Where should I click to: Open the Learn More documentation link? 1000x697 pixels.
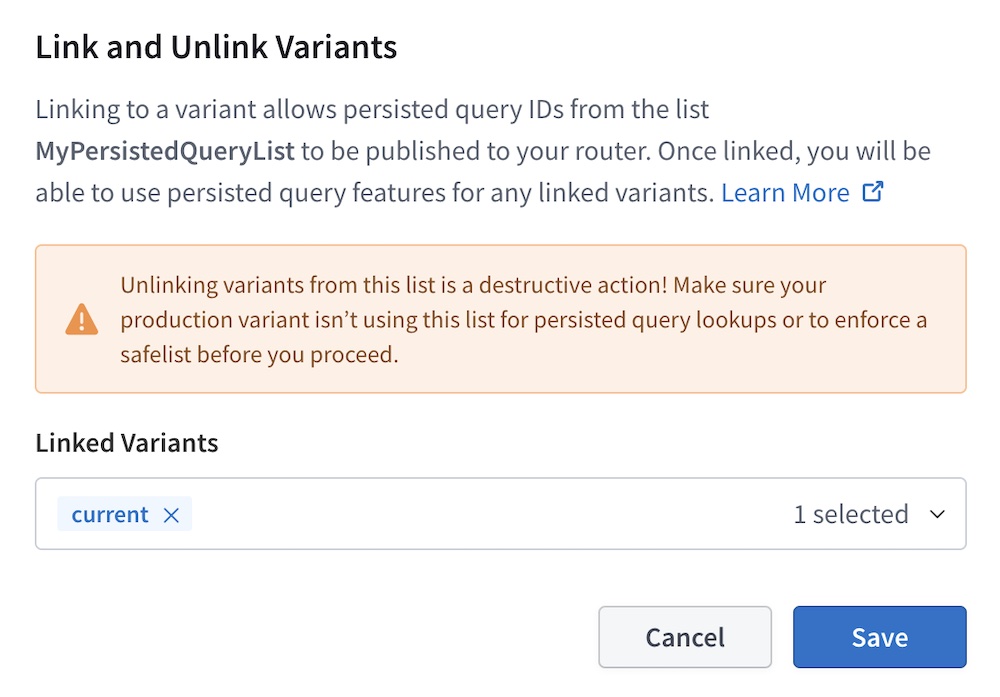pyautogui.click(x=786, y=191)
